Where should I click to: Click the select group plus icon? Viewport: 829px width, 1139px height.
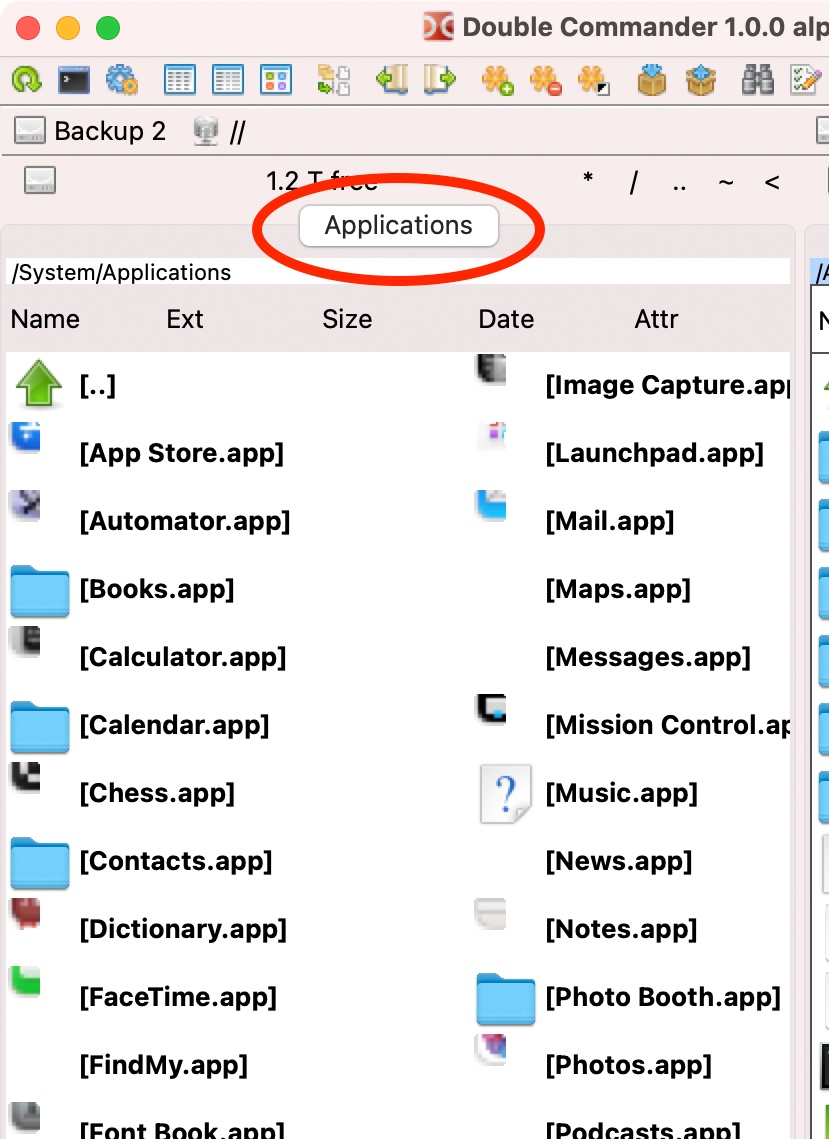[x=497, y=80]
